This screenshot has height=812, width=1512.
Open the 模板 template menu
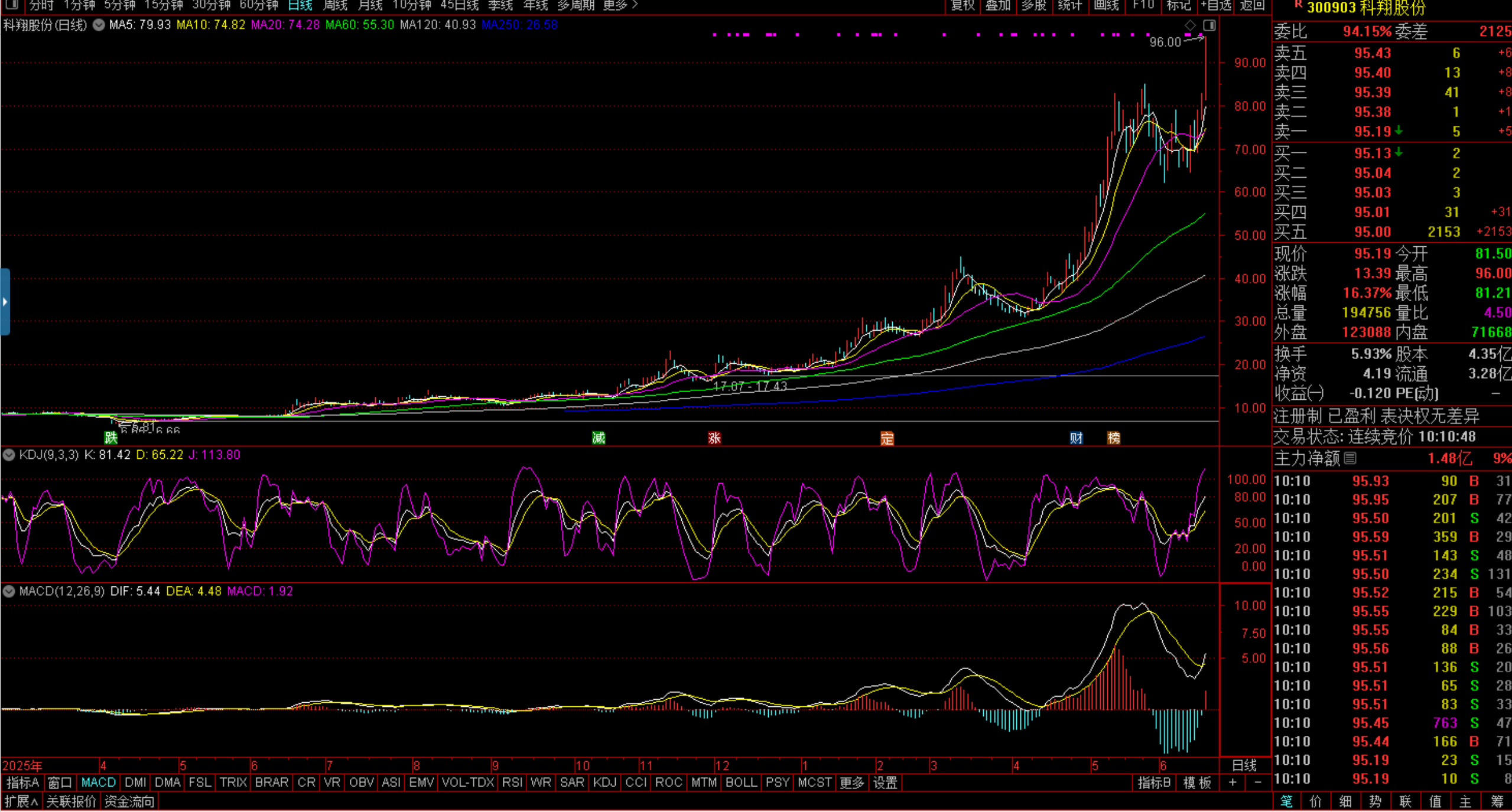[x=1197, y=782]
